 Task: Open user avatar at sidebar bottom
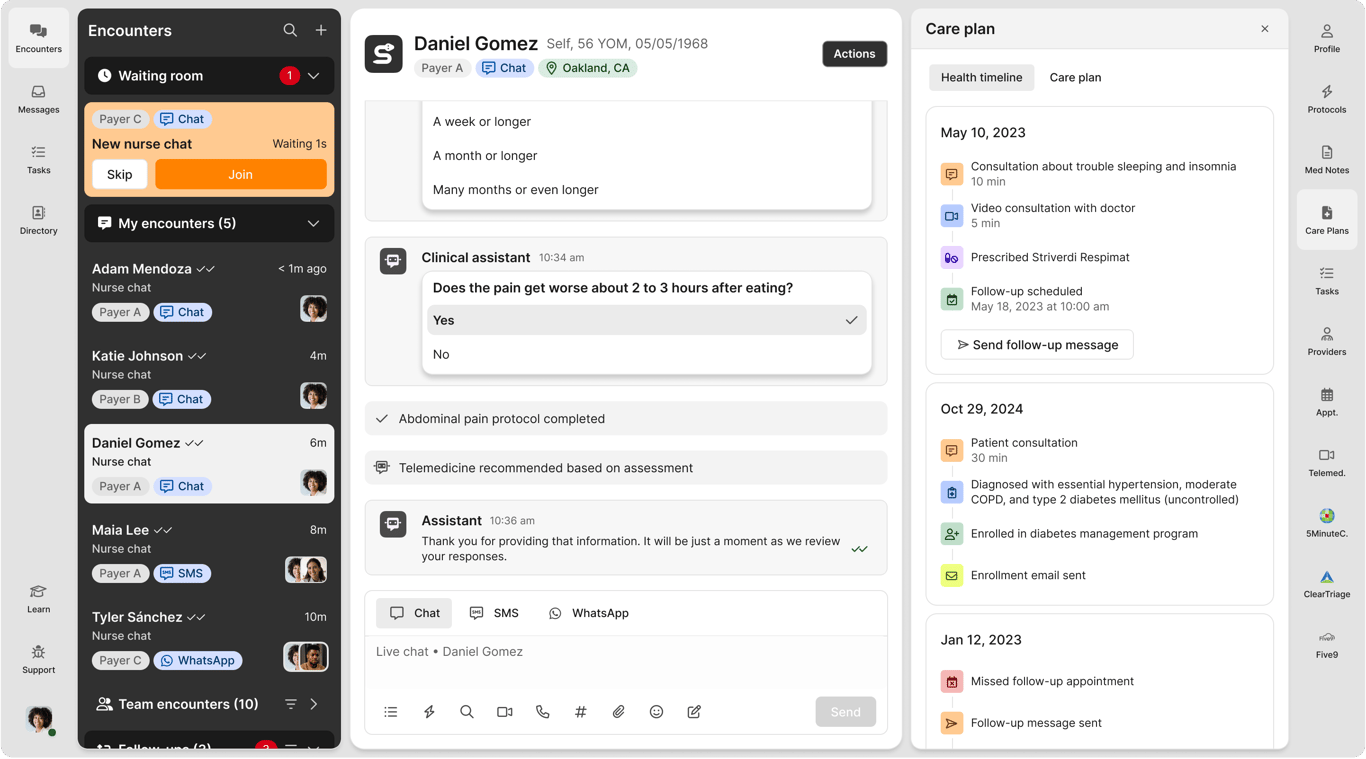point(39,719)
